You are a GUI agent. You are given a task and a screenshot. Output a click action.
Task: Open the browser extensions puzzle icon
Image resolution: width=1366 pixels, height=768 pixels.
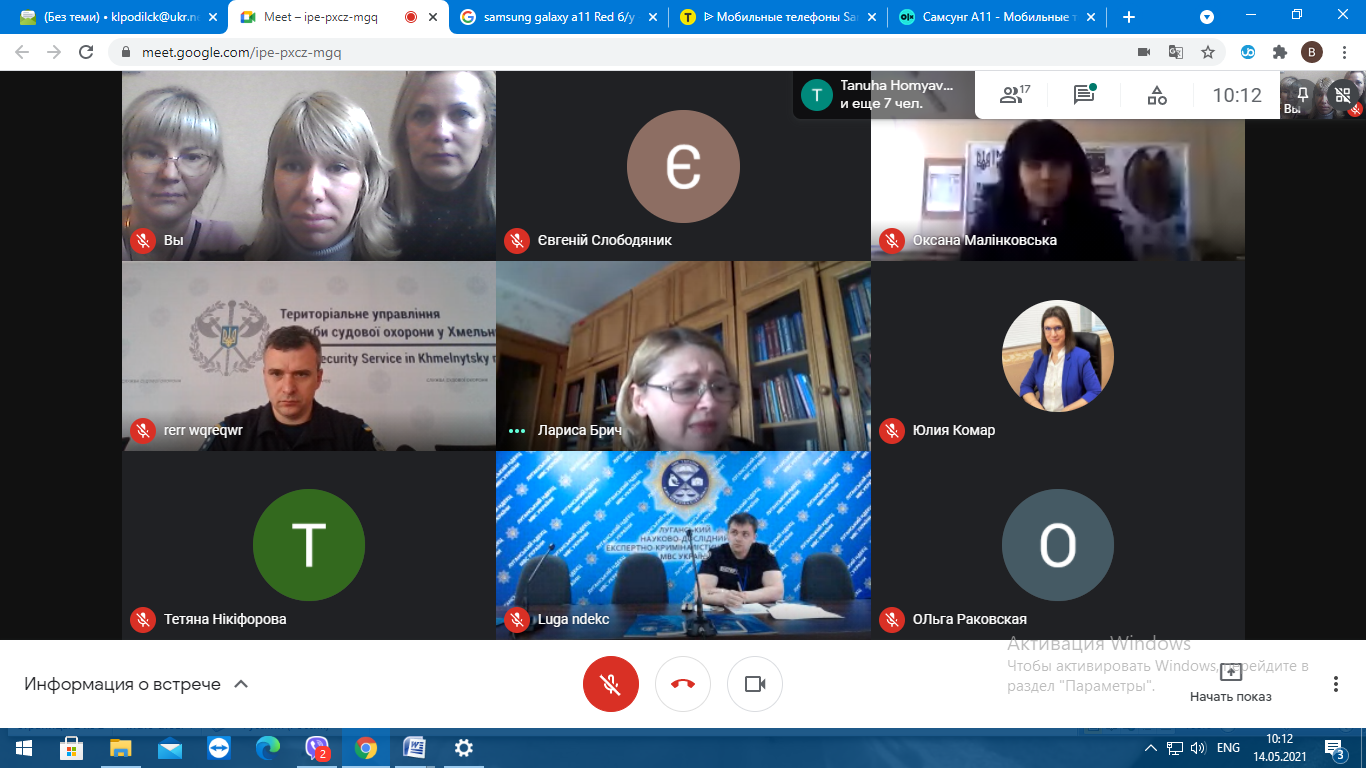[x=1279, y=52]
